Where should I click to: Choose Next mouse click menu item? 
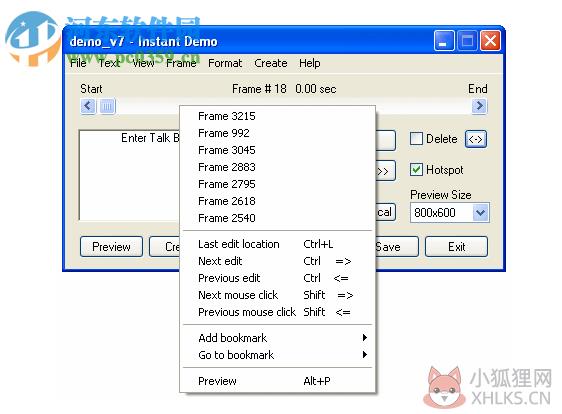(x=277, y=295)
